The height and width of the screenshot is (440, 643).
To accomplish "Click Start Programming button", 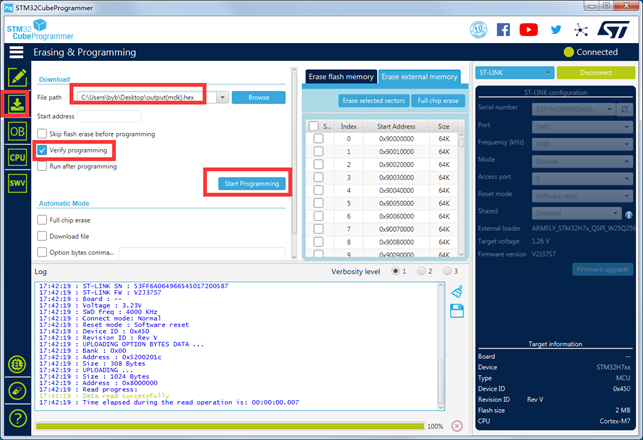I will point(252,184).
